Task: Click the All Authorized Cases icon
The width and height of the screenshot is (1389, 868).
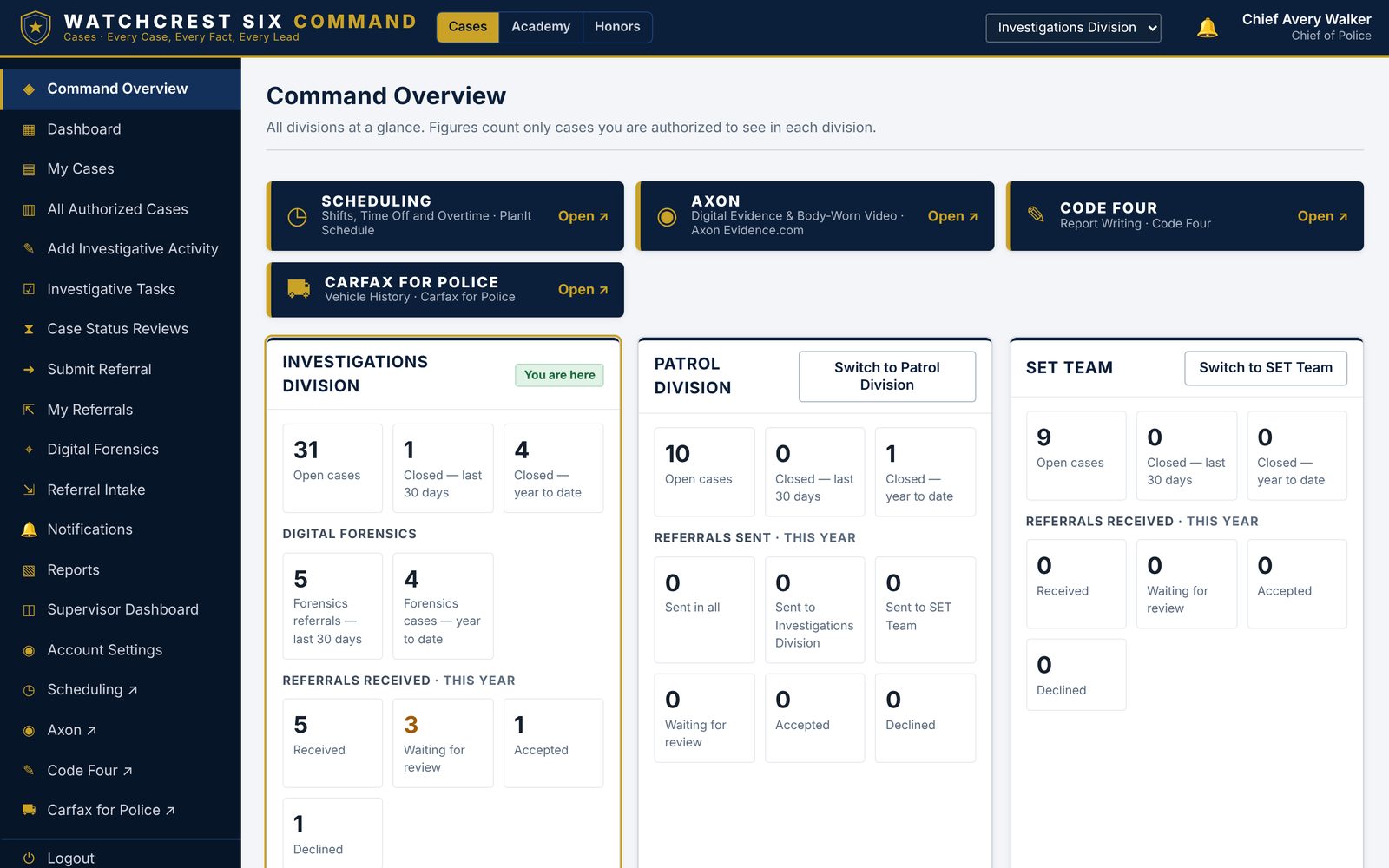Action: pos(29,209)
